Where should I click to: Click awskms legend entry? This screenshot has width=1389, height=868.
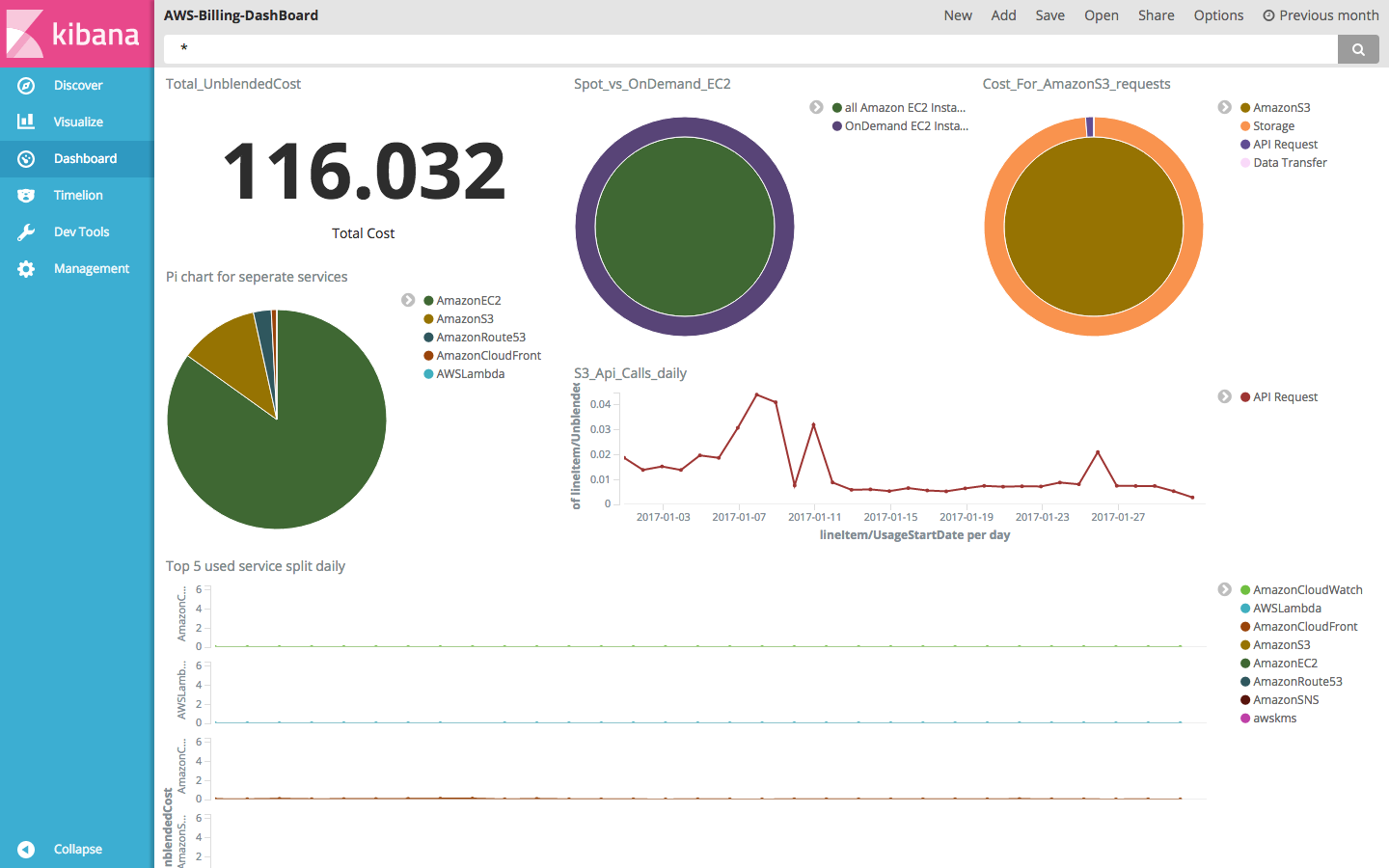pos(1268,719)
